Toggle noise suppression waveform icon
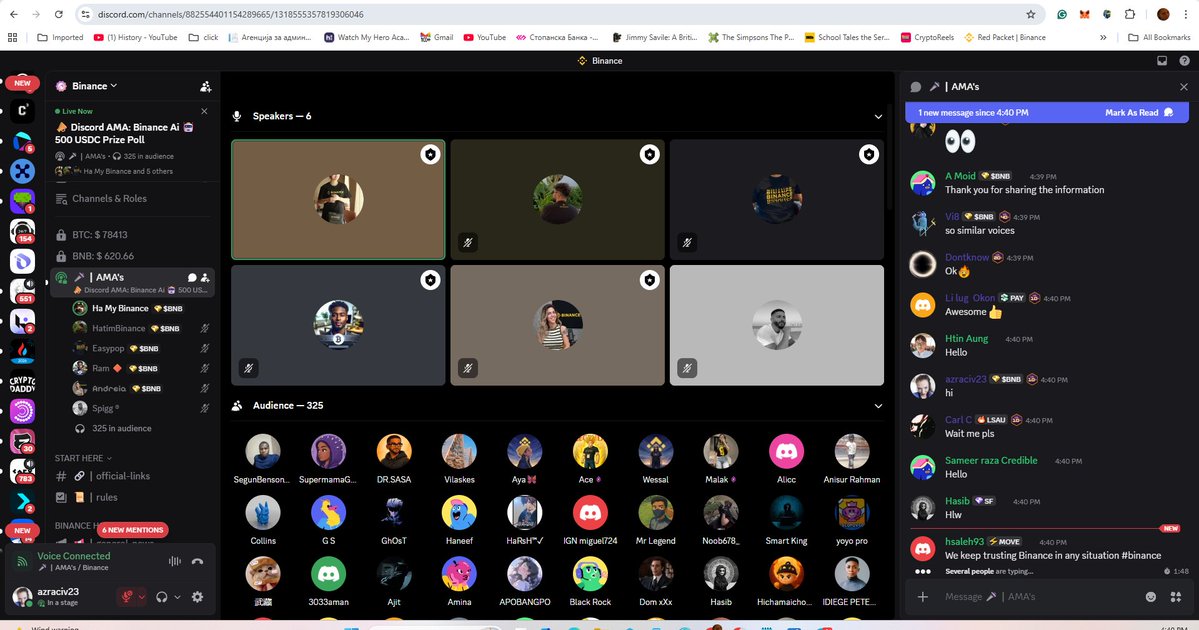 [x=174, y=561]
